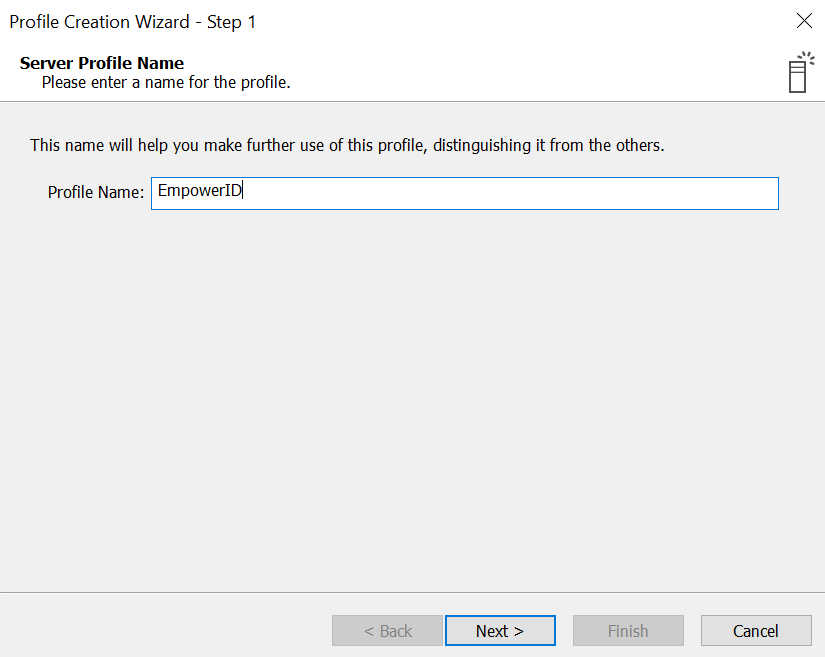Click the 'Server Profile Name' heading
Viewport: 825px width, 657px height.
coord(101,63)
